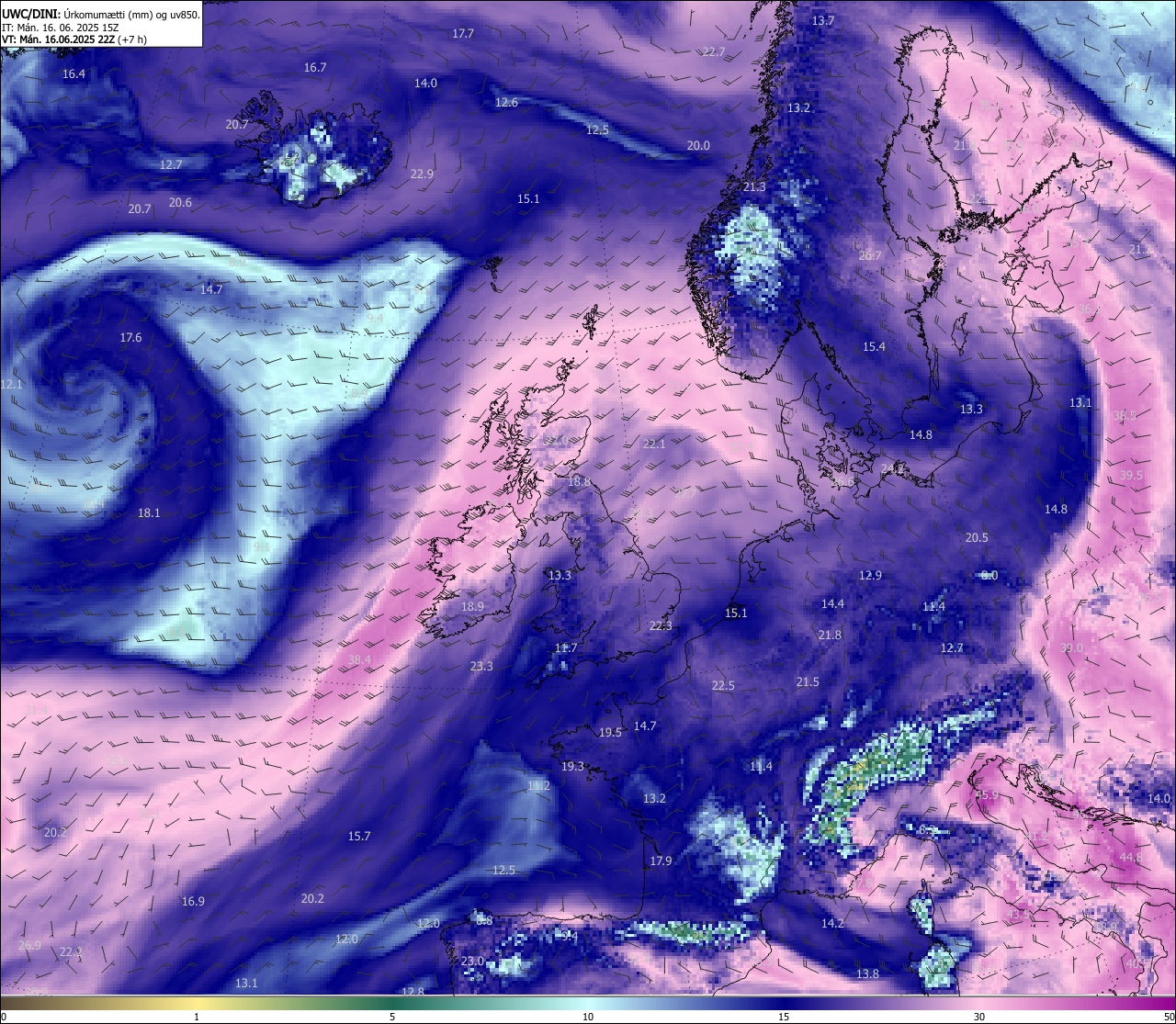Click the 21.3 value over central Norway
Viewport: 1176px width, 1024px height.
pos(753,186)
